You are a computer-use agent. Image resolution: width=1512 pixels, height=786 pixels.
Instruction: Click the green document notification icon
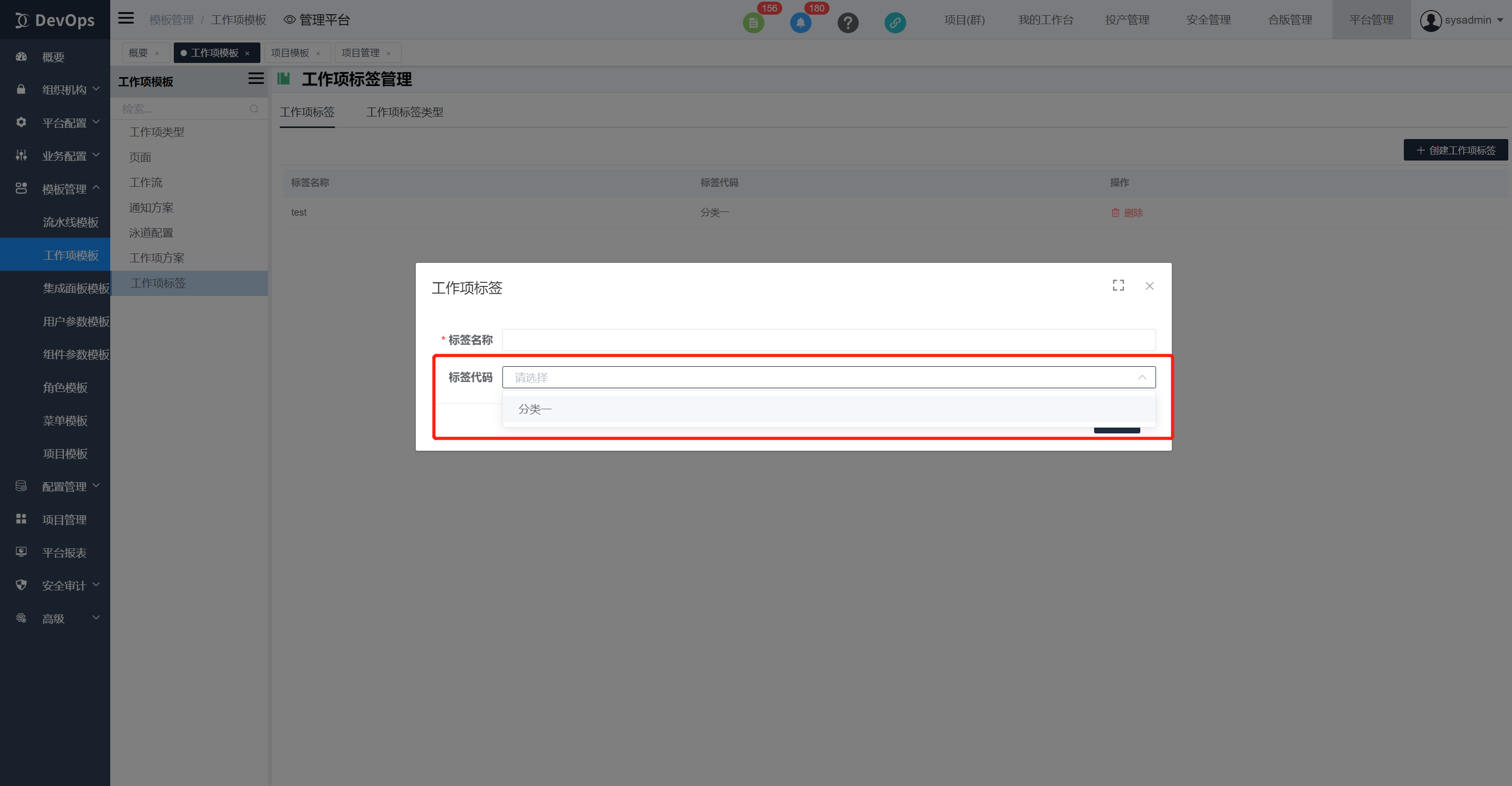tap(753, 23)
